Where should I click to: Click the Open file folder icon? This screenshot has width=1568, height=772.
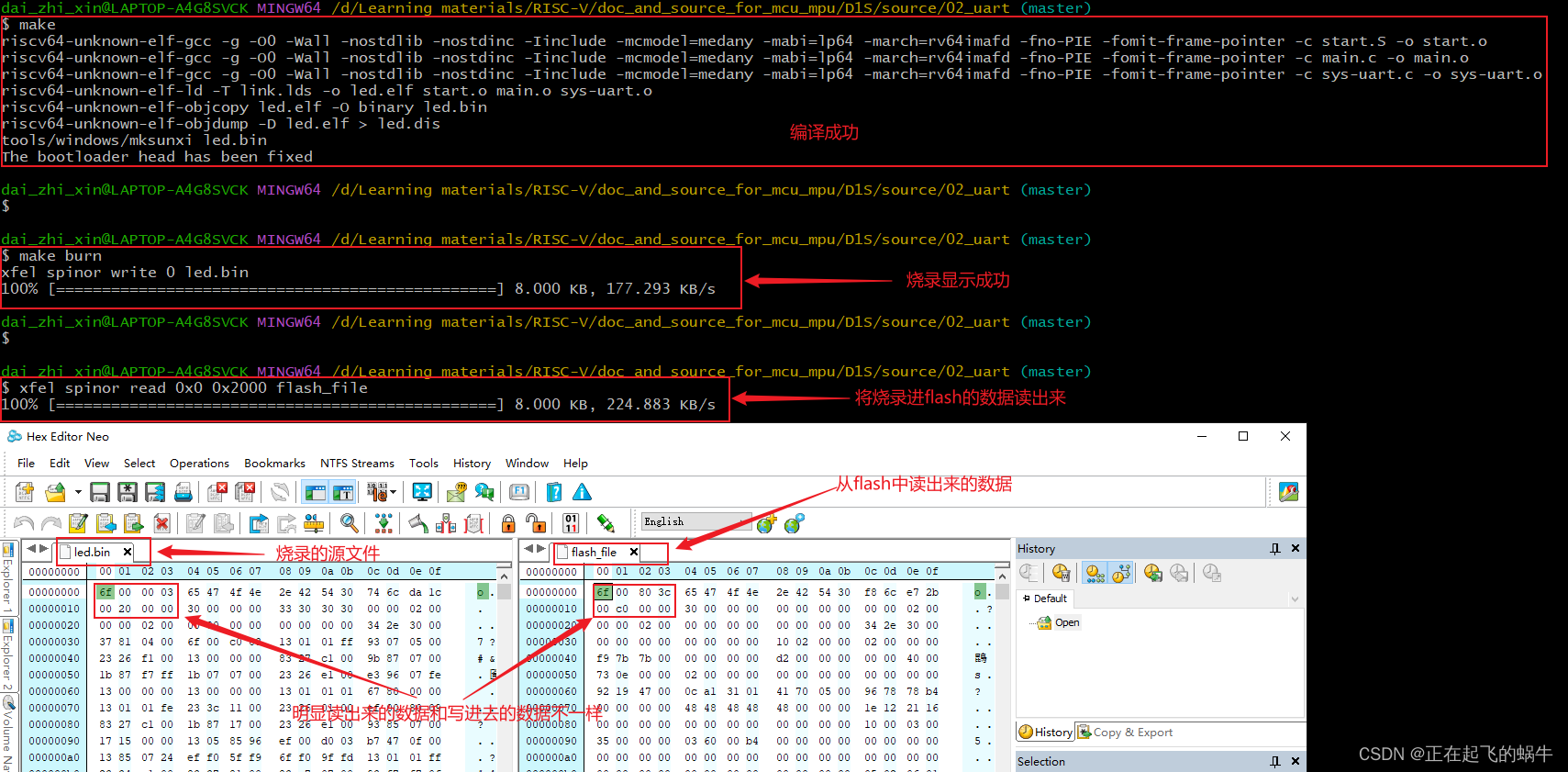tap(56, 492)
